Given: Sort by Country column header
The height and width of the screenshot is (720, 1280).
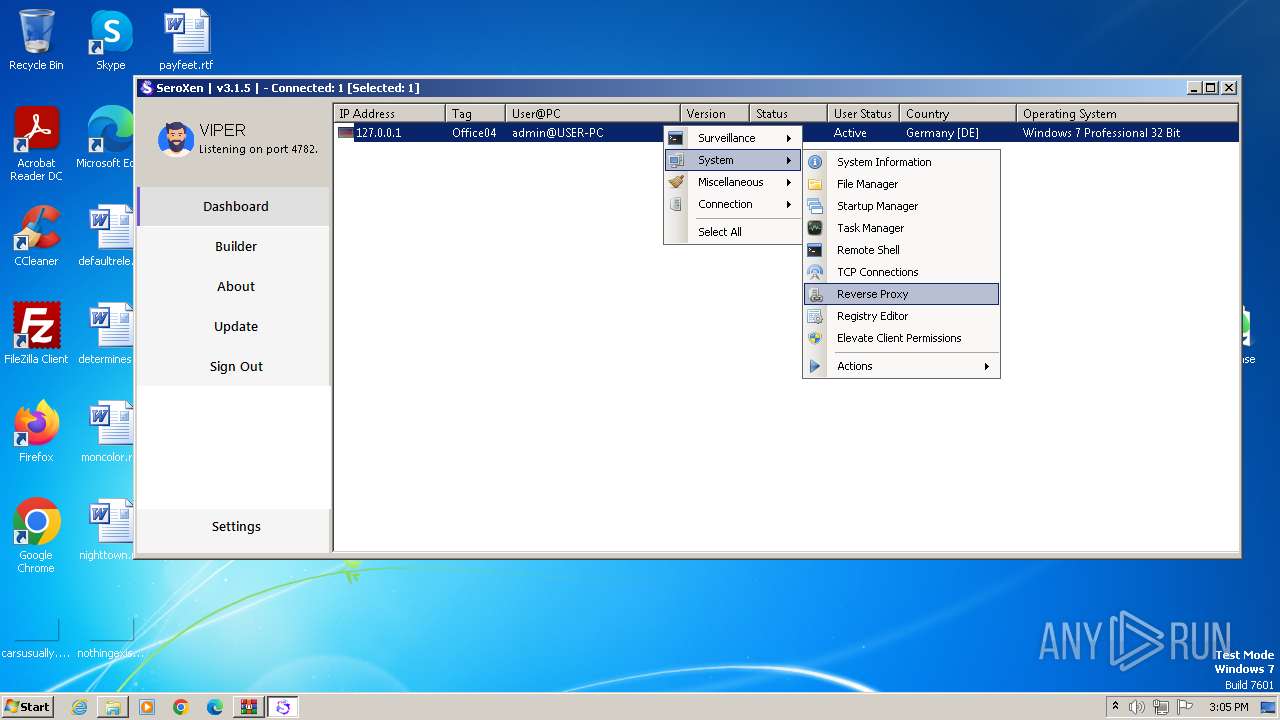Looking at the screenshot, I should pyautogui.click(x=958, y=114).
